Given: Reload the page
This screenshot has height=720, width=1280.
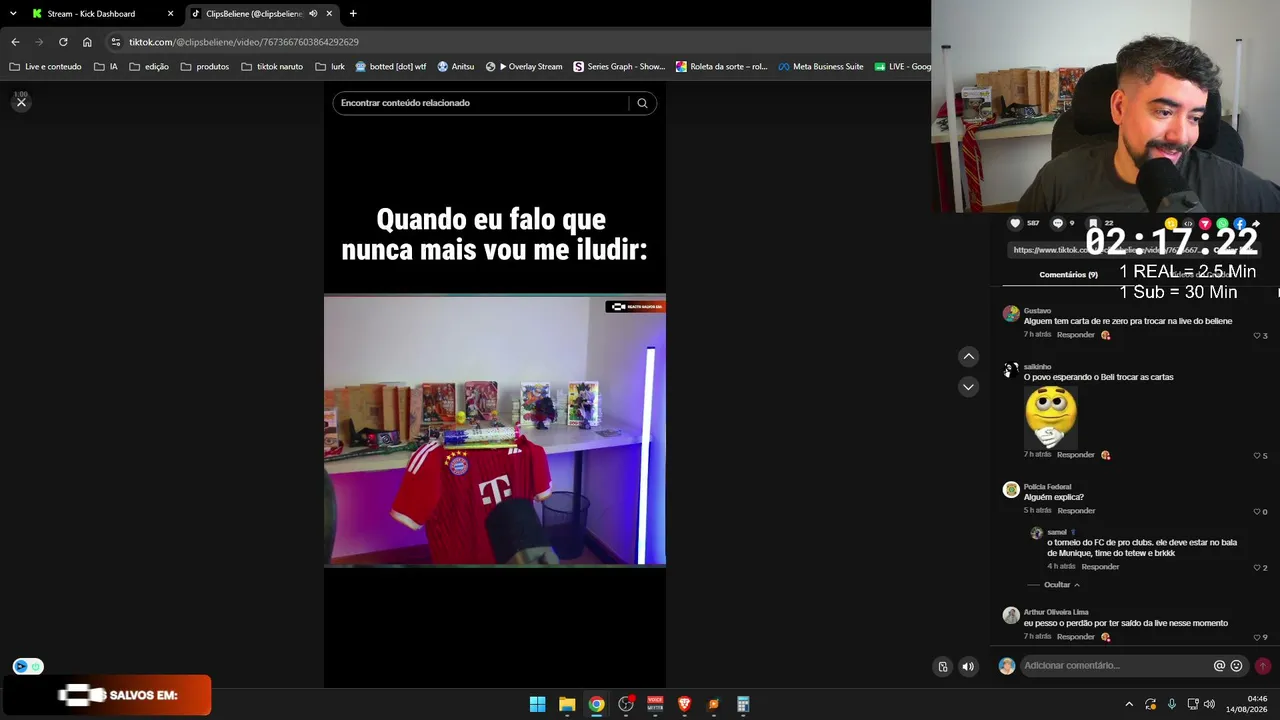Looking at the screenshot, I should tap(63, 42).
